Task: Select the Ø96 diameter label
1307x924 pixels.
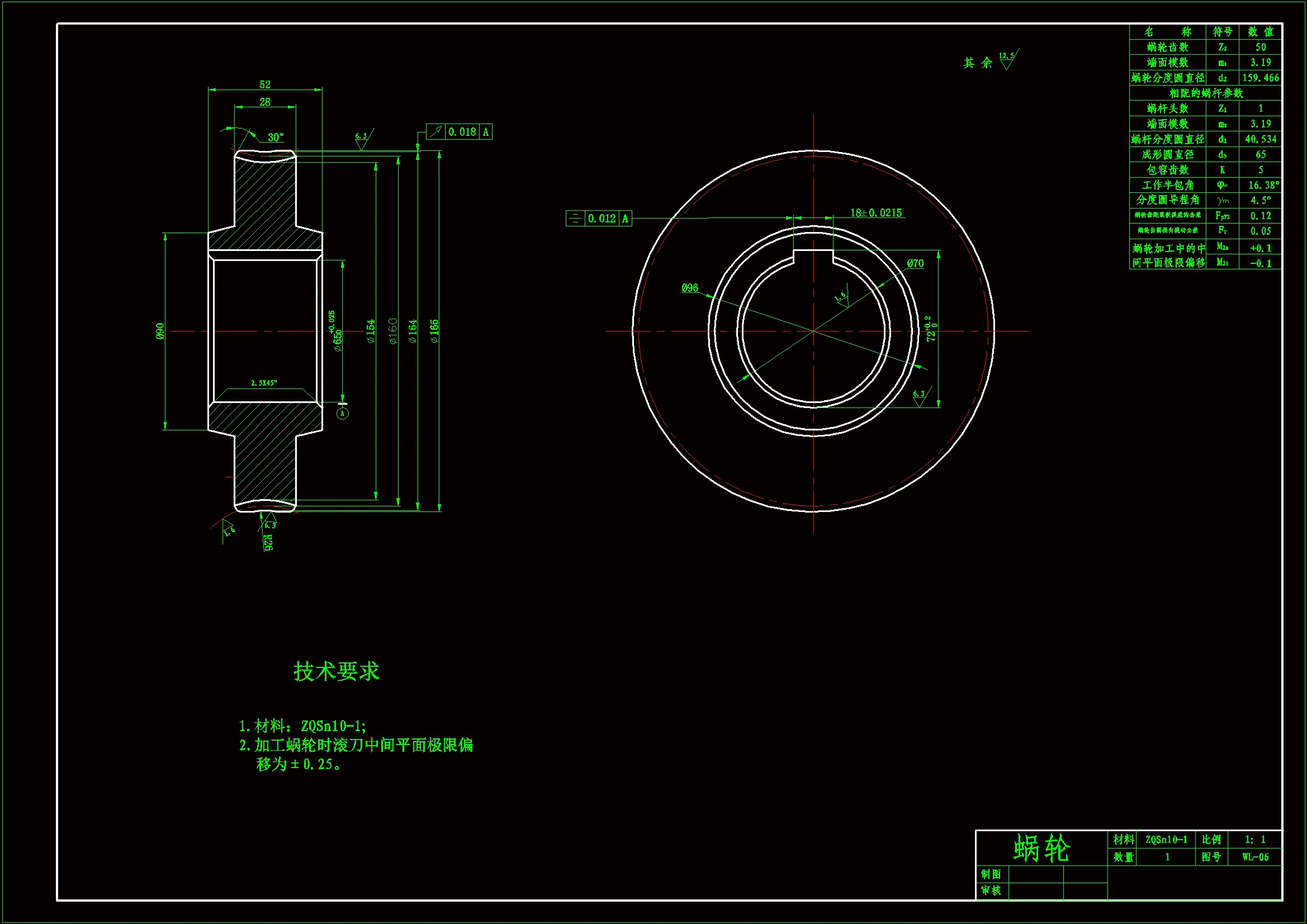Action: 690,288
